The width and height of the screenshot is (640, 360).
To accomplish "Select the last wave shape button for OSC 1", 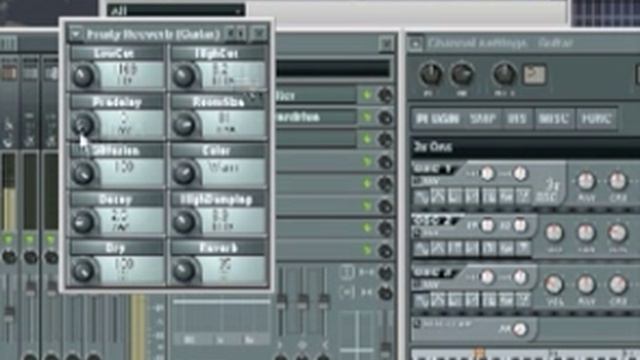I will click(523, 198).
